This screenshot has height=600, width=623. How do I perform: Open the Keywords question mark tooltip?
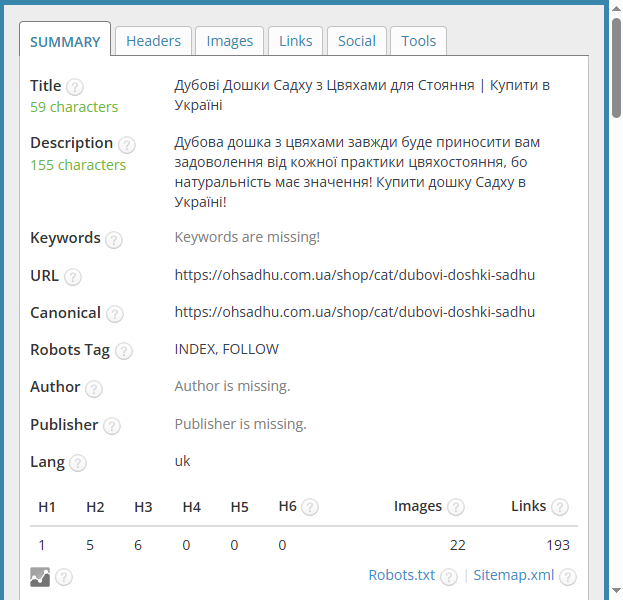pos(114,240)
